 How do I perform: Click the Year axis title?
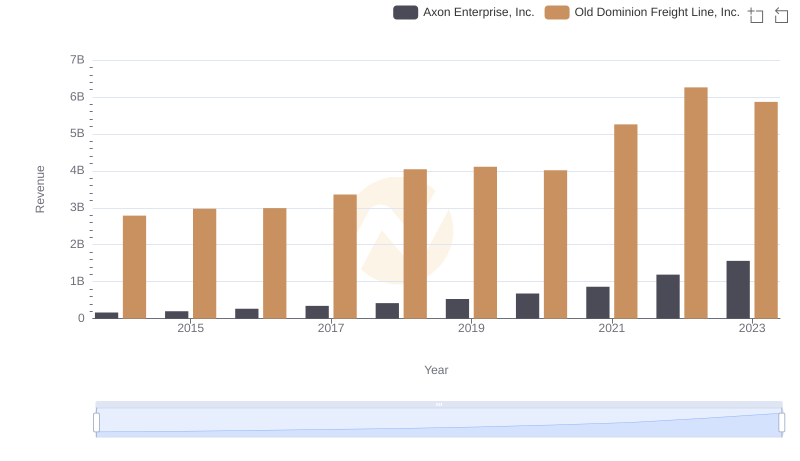coord(436,370)
